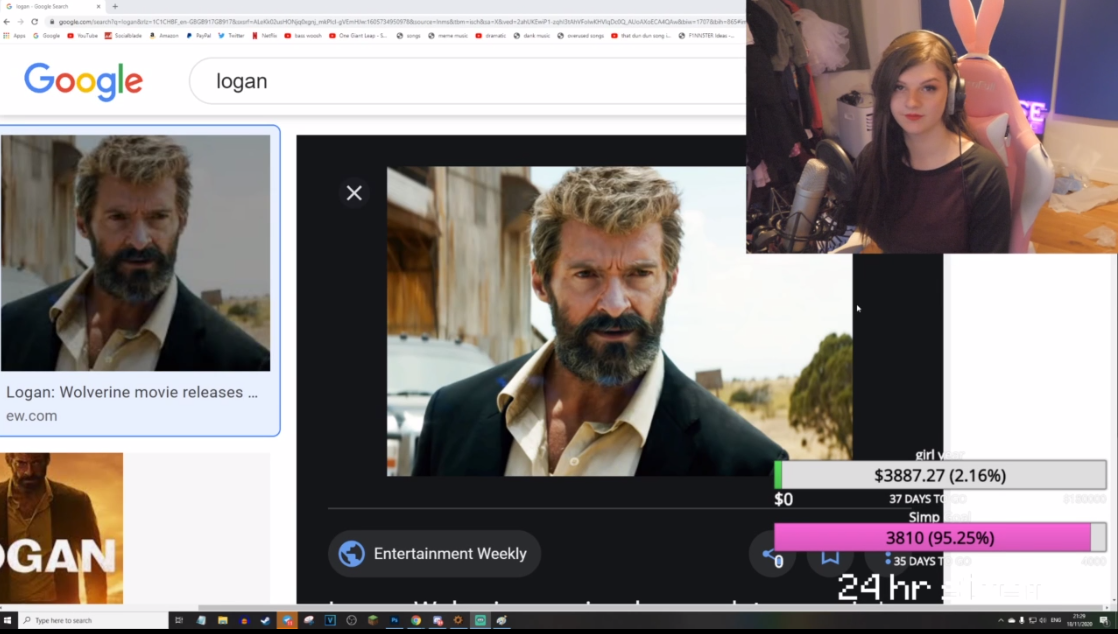Click the ew.com source text
Viewport: 1118px width, 634px height.
(31, 416)
